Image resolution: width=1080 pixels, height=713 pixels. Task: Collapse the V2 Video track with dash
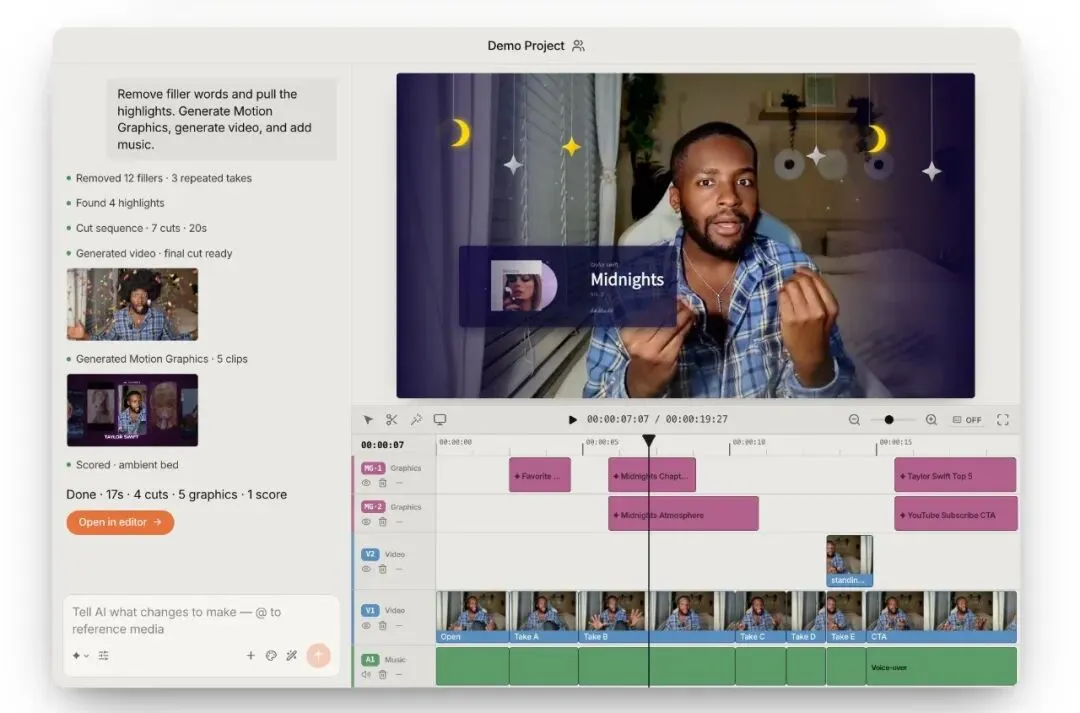399,569
